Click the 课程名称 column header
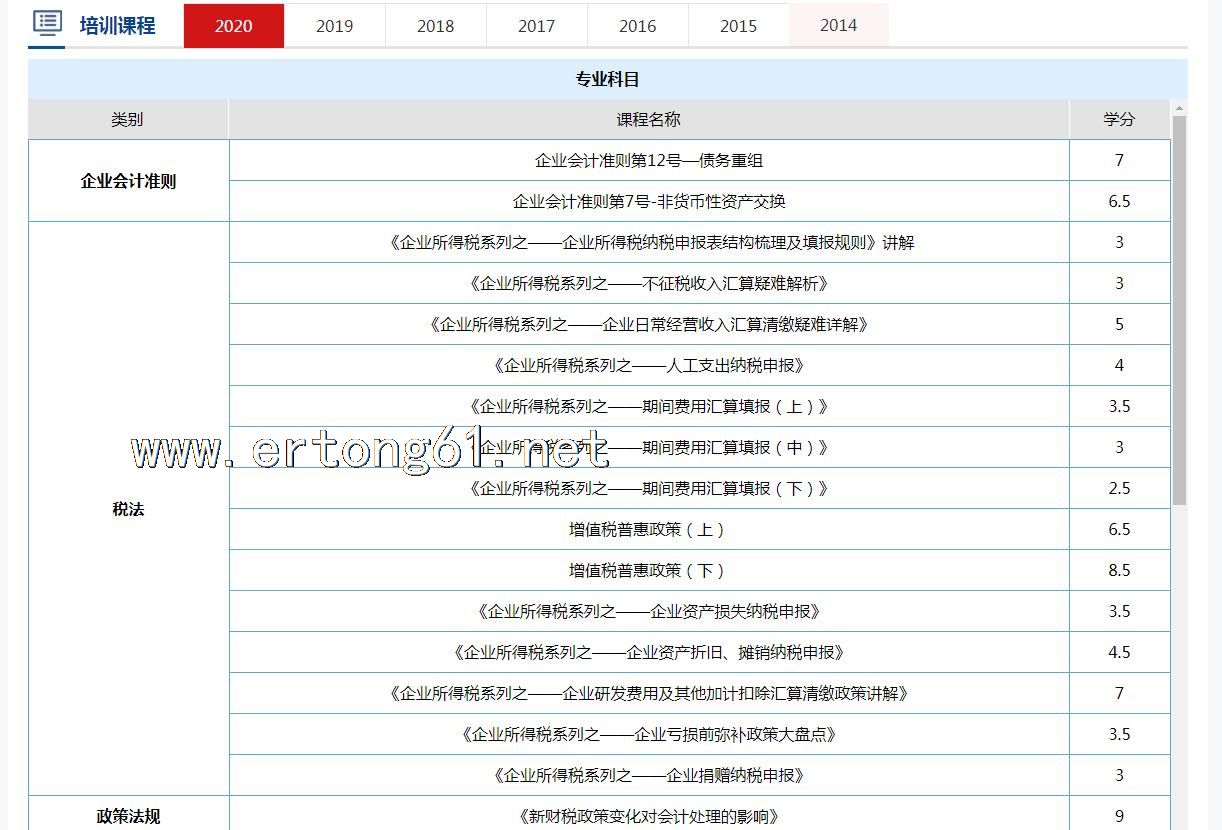This screenshot has height=830, width=1222. click(649, 119)
